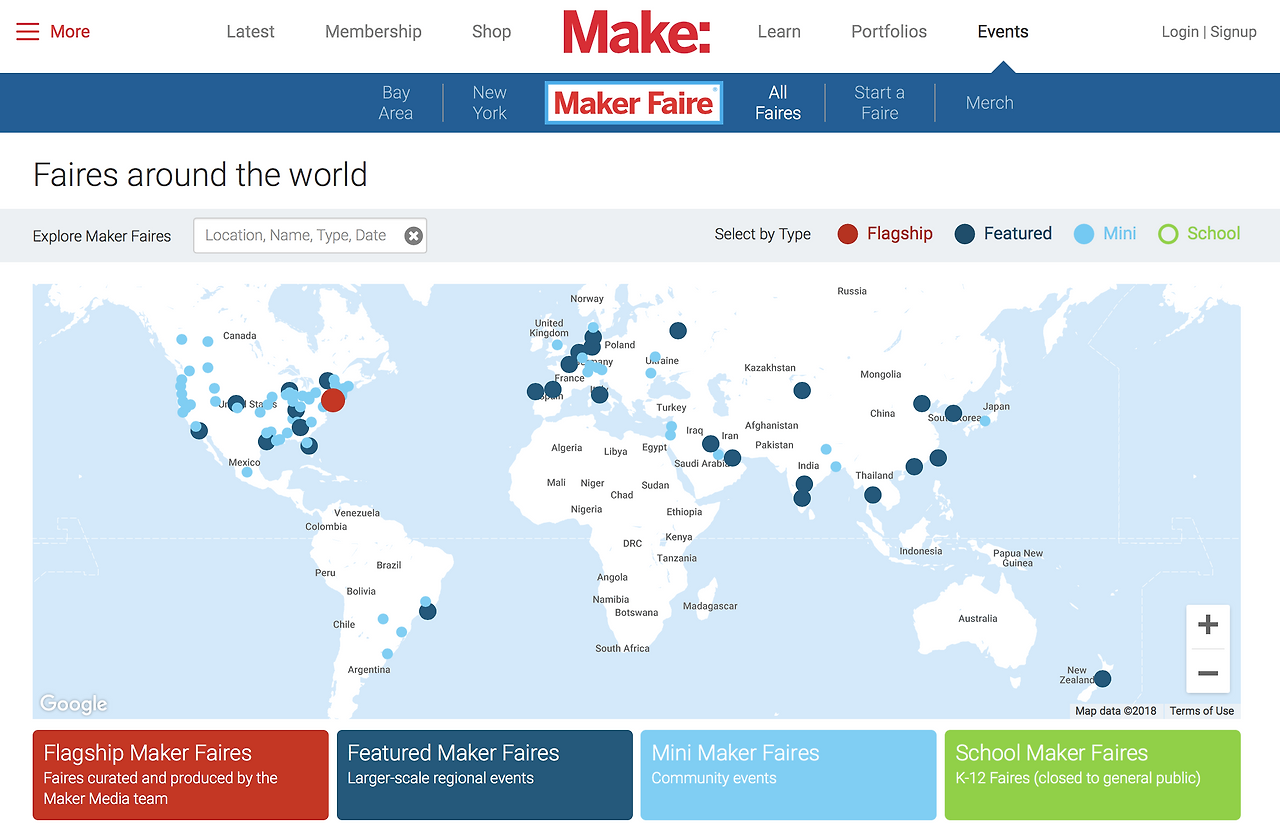Go to the Bay Area faire tab

tap(396, 103)
